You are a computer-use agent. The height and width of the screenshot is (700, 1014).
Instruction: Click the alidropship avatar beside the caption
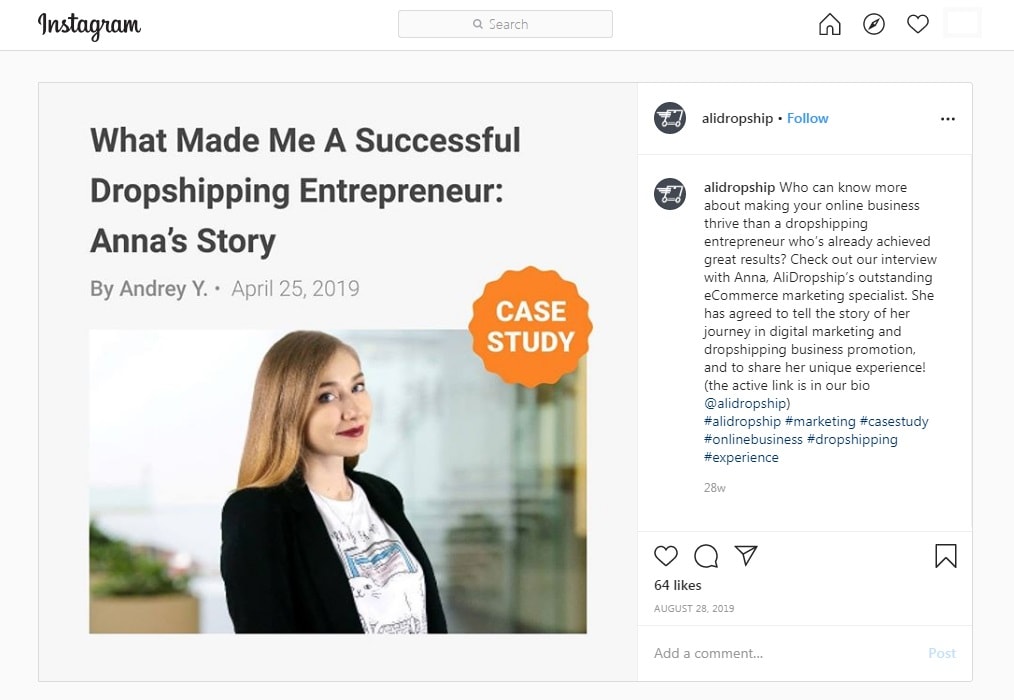point(670,194)
